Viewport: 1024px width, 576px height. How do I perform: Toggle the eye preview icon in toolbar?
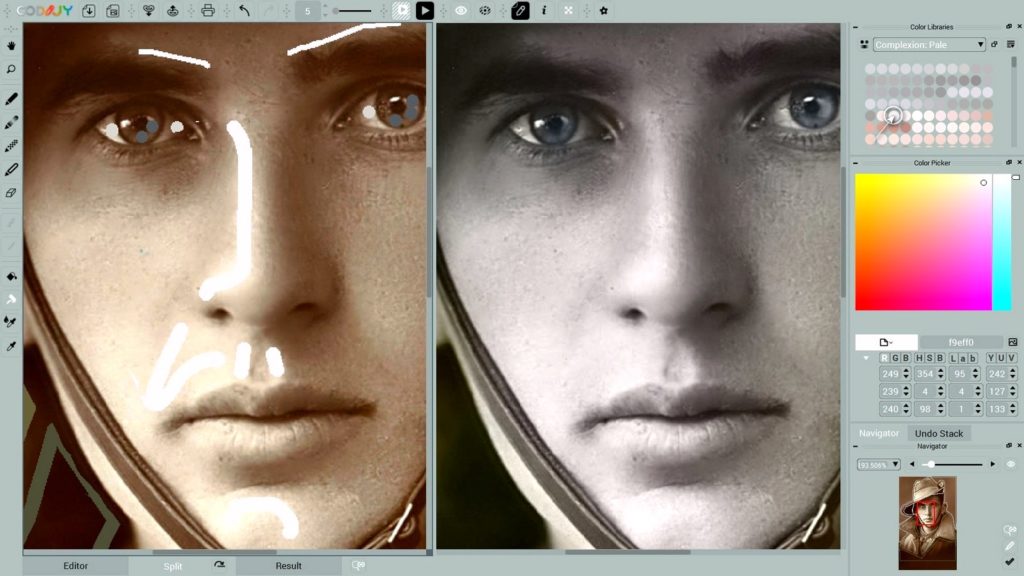tap(461, 11)
